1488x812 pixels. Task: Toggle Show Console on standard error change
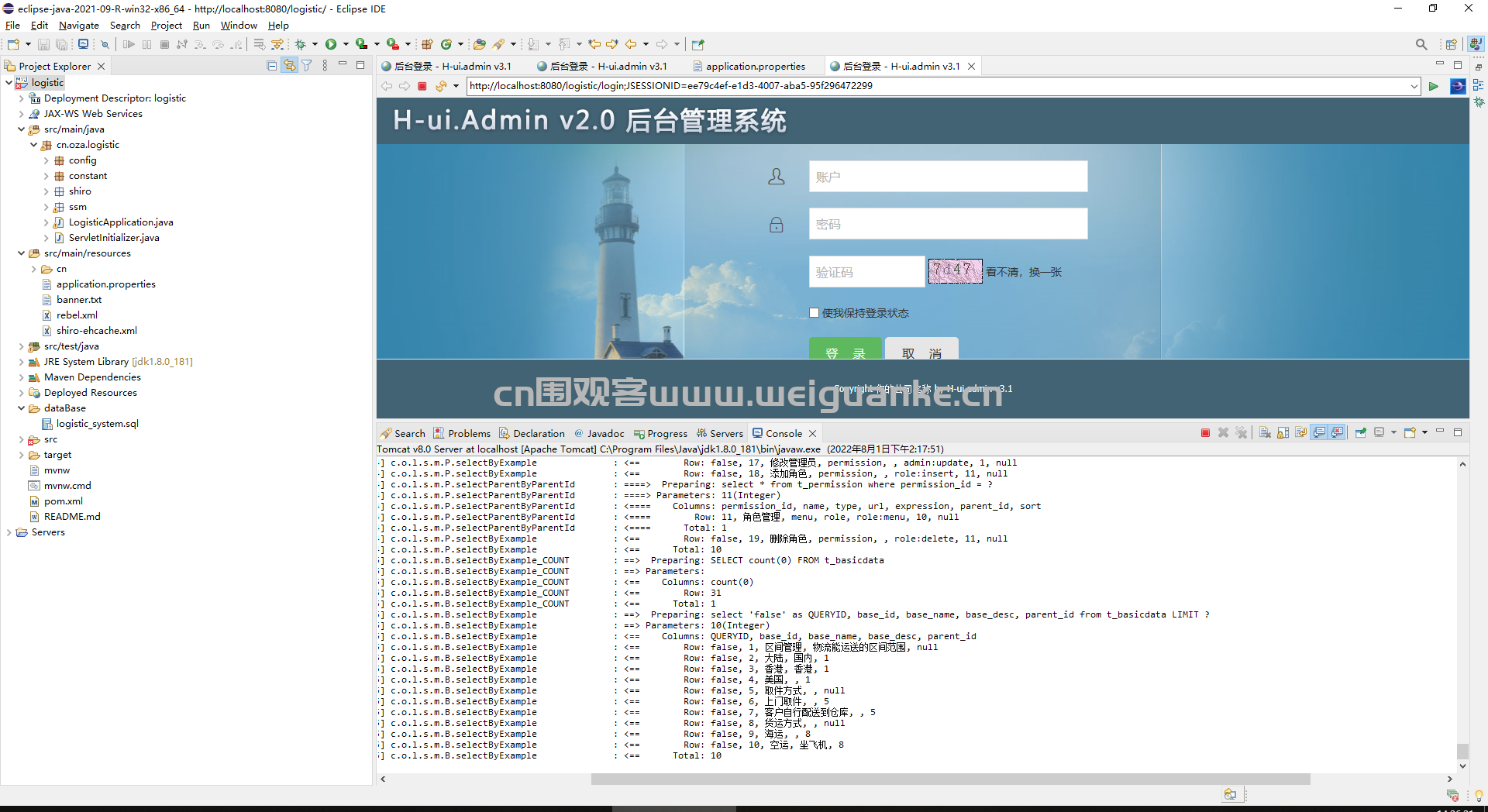point(1338,432)
